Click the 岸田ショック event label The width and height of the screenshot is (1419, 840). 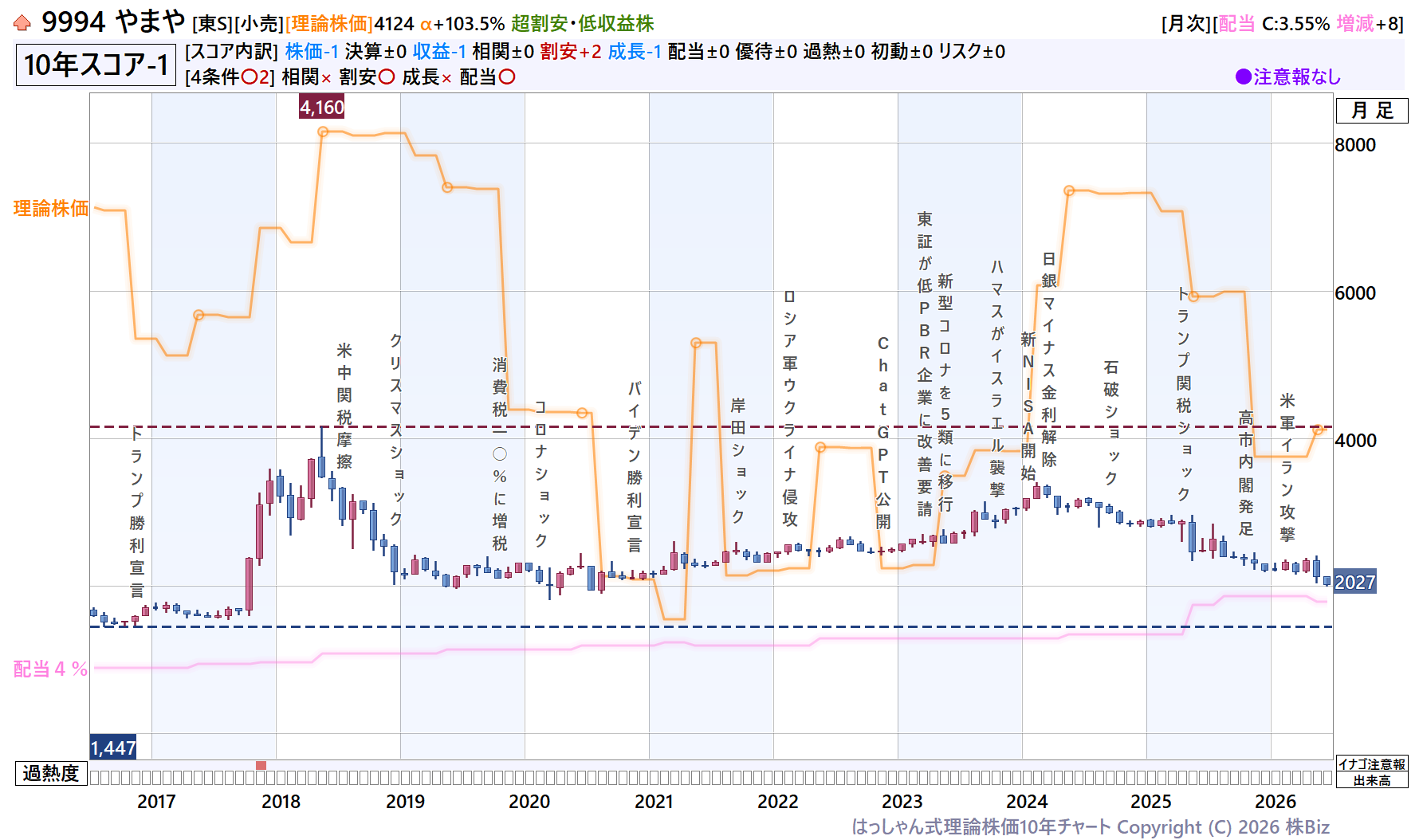pos(738,461)
